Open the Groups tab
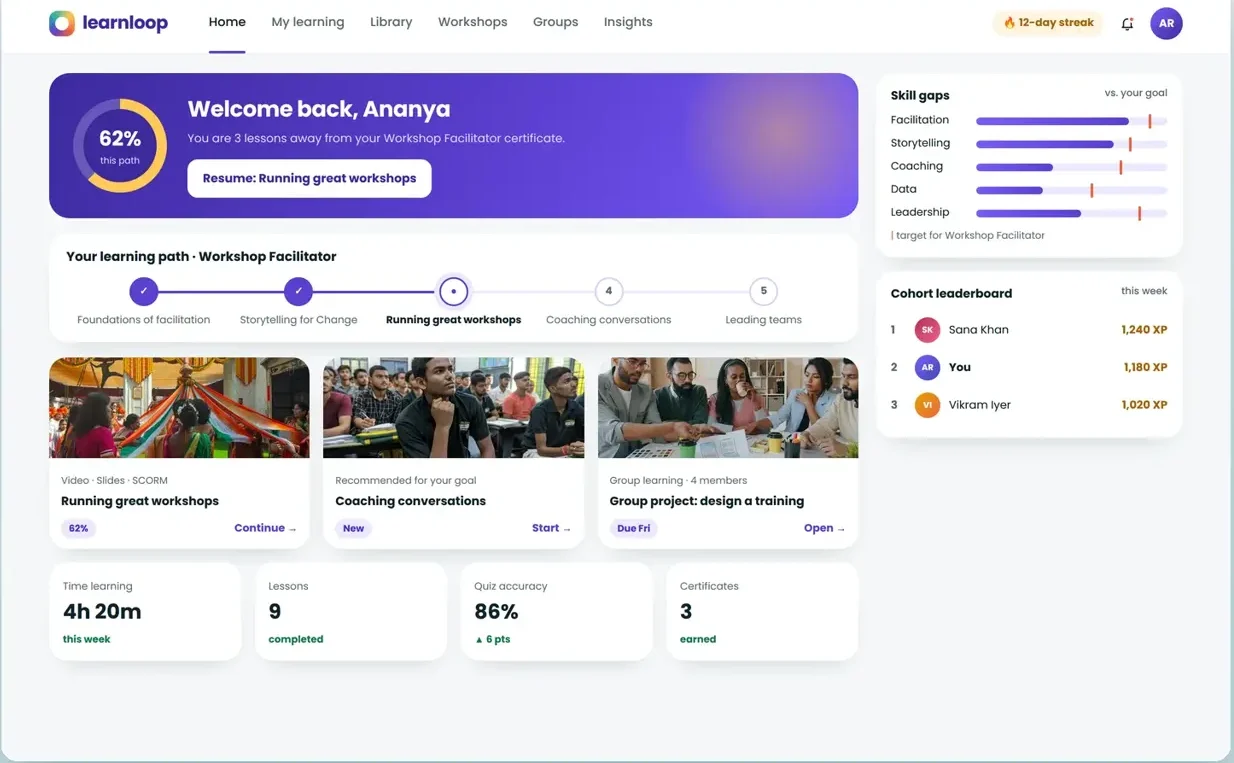1234x763 pixels. click(556, 22)
